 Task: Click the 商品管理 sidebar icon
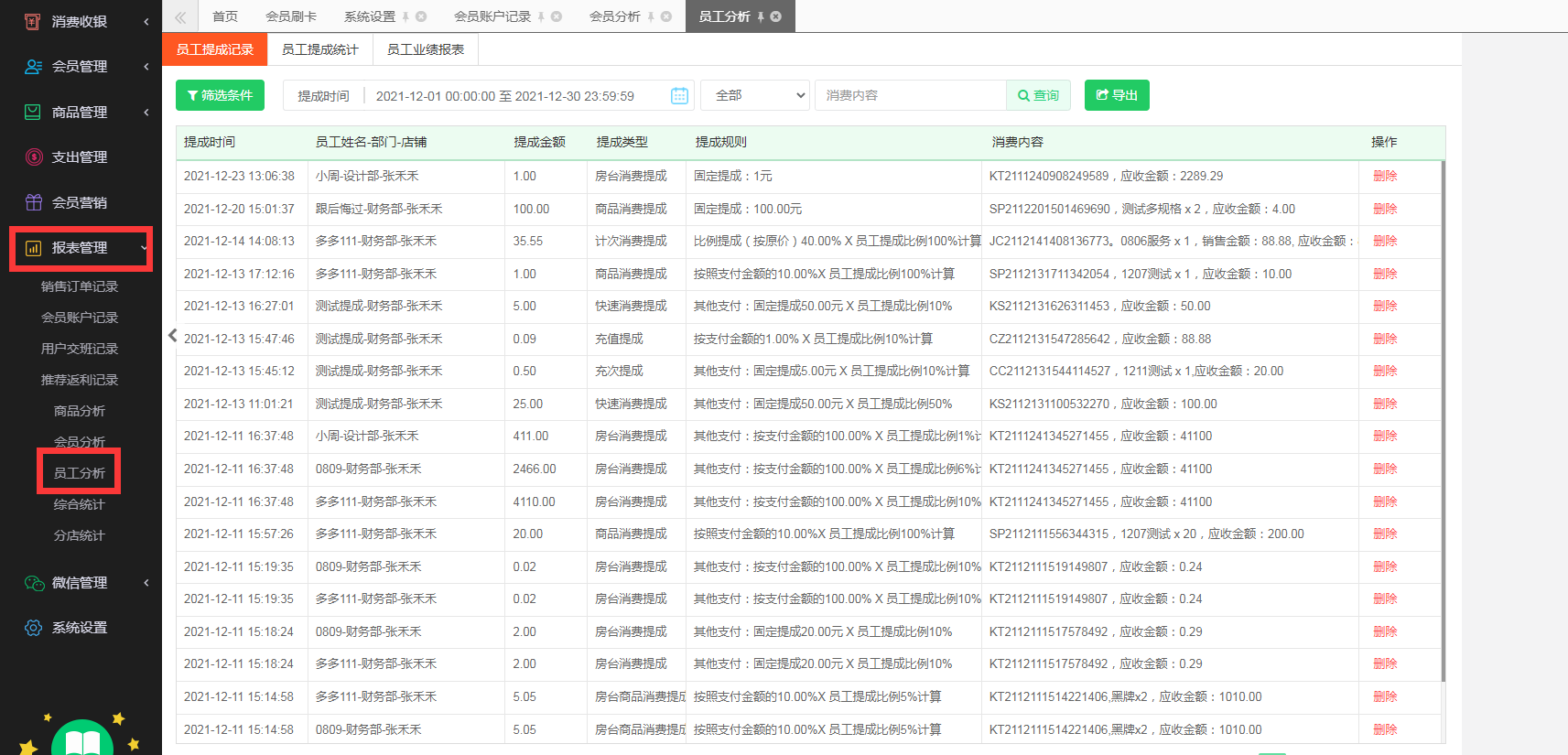tap(33, 112)
